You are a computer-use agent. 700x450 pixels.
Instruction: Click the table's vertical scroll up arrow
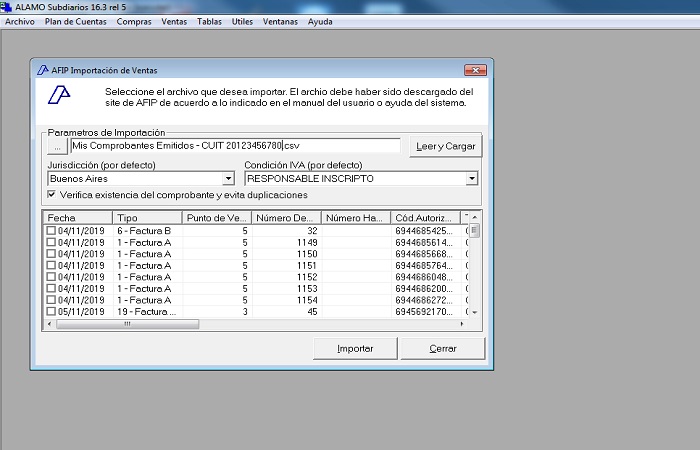coord(475,217)
